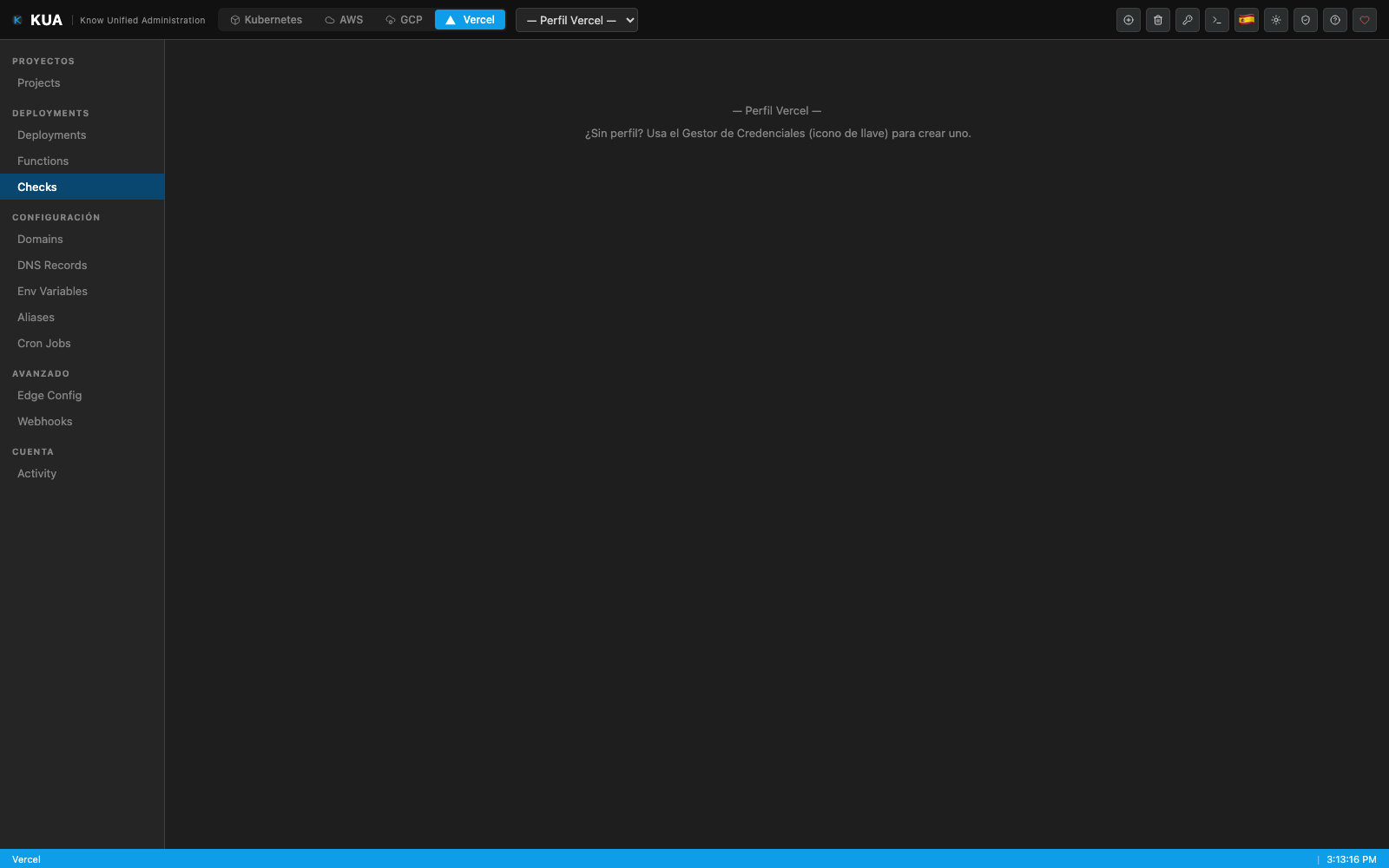The height and width of the screenshot is (868, 1389).
Task: Click the AVANZADO section header
Action: point(41,374)
